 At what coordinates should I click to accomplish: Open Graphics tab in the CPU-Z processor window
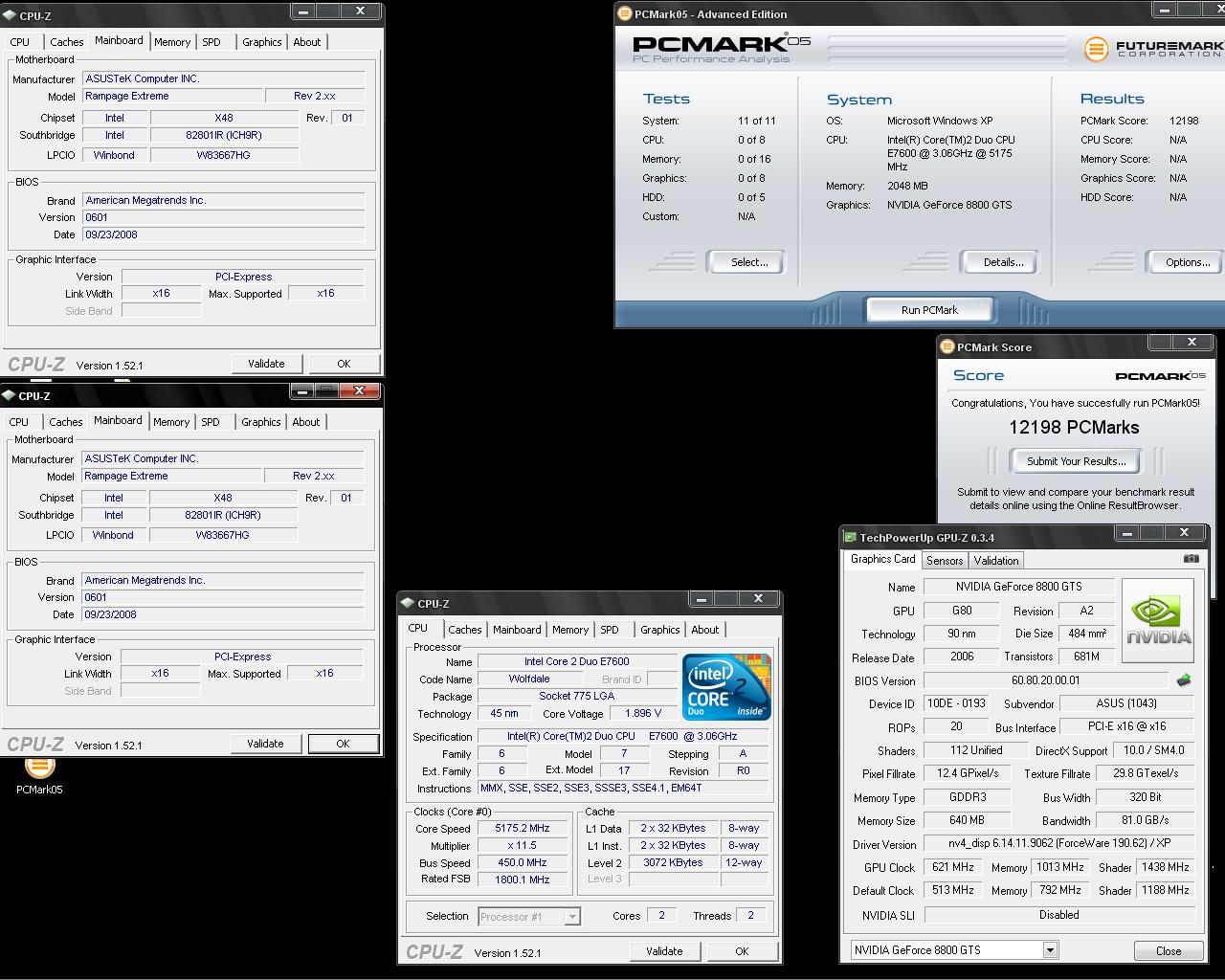coord(660,630)
